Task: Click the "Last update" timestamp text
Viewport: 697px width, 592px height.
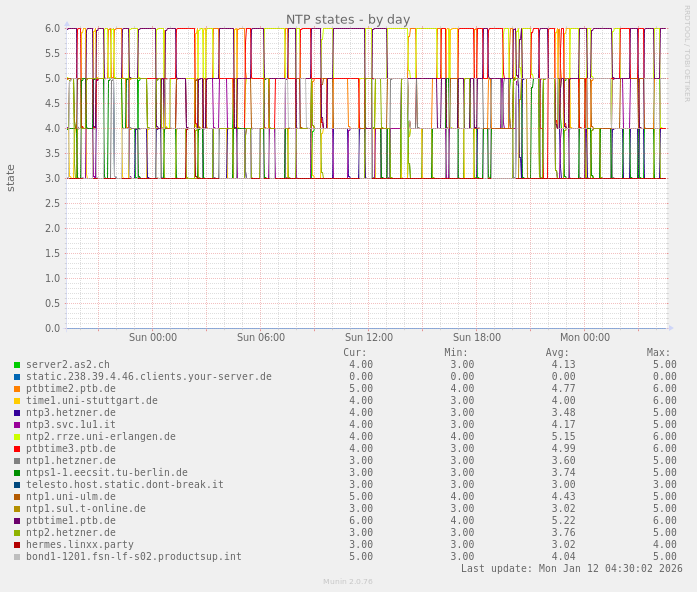Action: point(571,569)
